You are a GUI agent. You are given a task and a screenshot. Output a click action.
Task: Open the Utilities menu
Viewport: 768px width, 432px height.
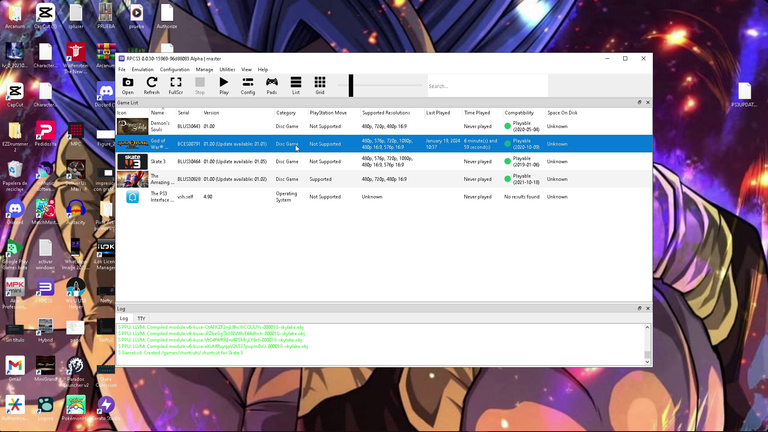pyautogui.click(x=227, y=70)
